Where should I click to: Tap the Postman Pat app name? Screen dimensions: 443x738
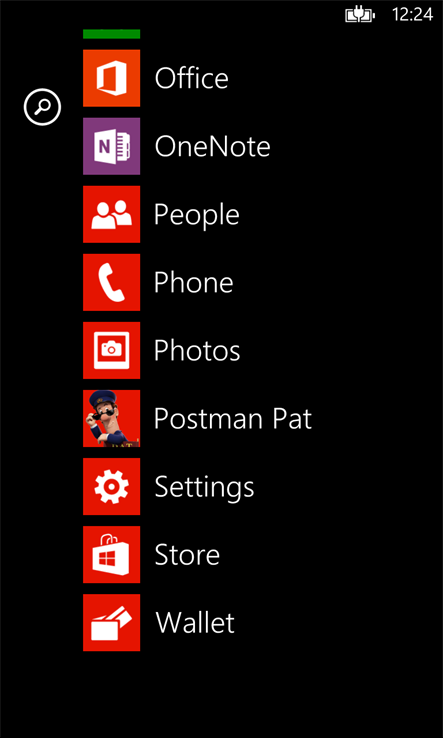click(233, 418)
